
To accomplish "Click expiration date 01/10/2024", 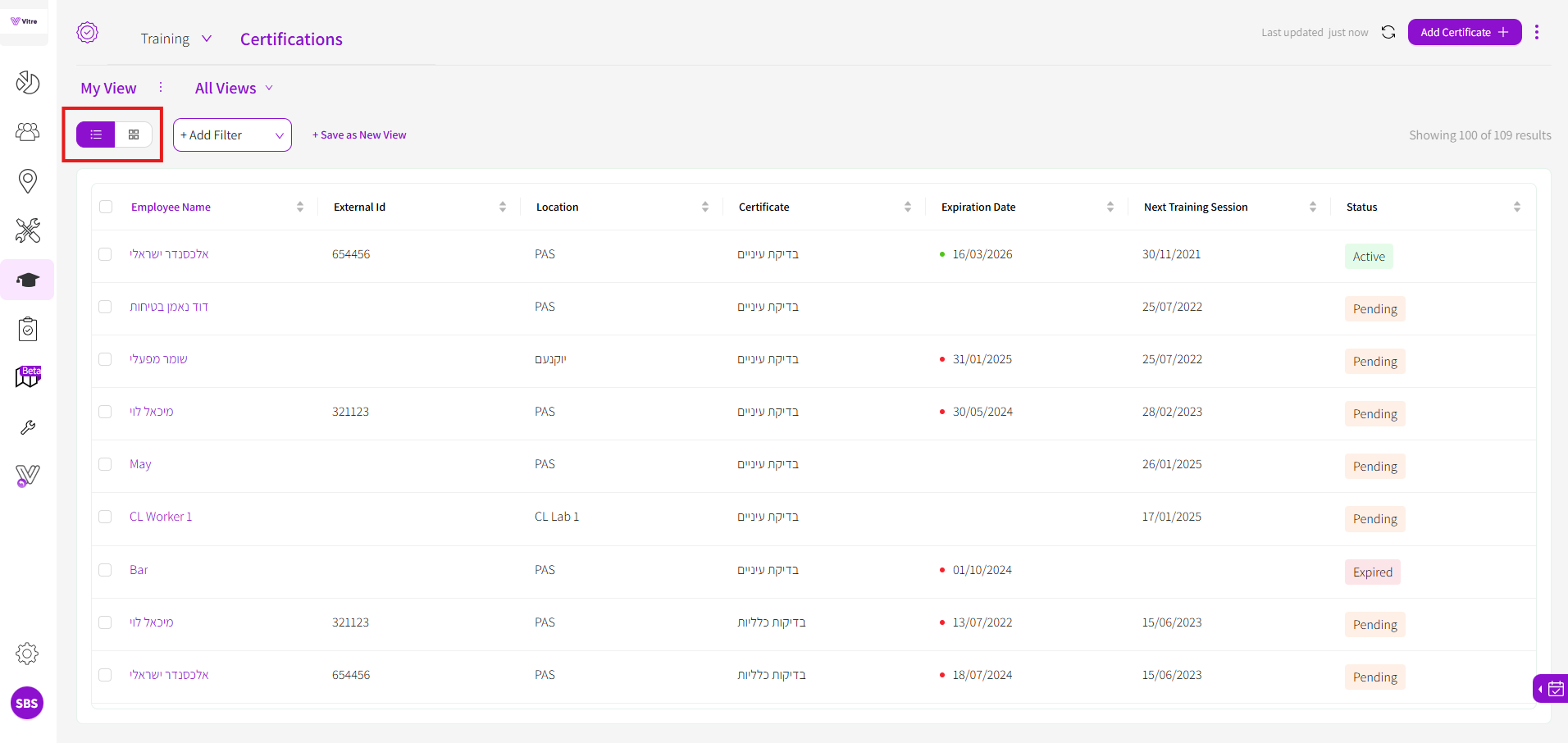I will (982, 570).
